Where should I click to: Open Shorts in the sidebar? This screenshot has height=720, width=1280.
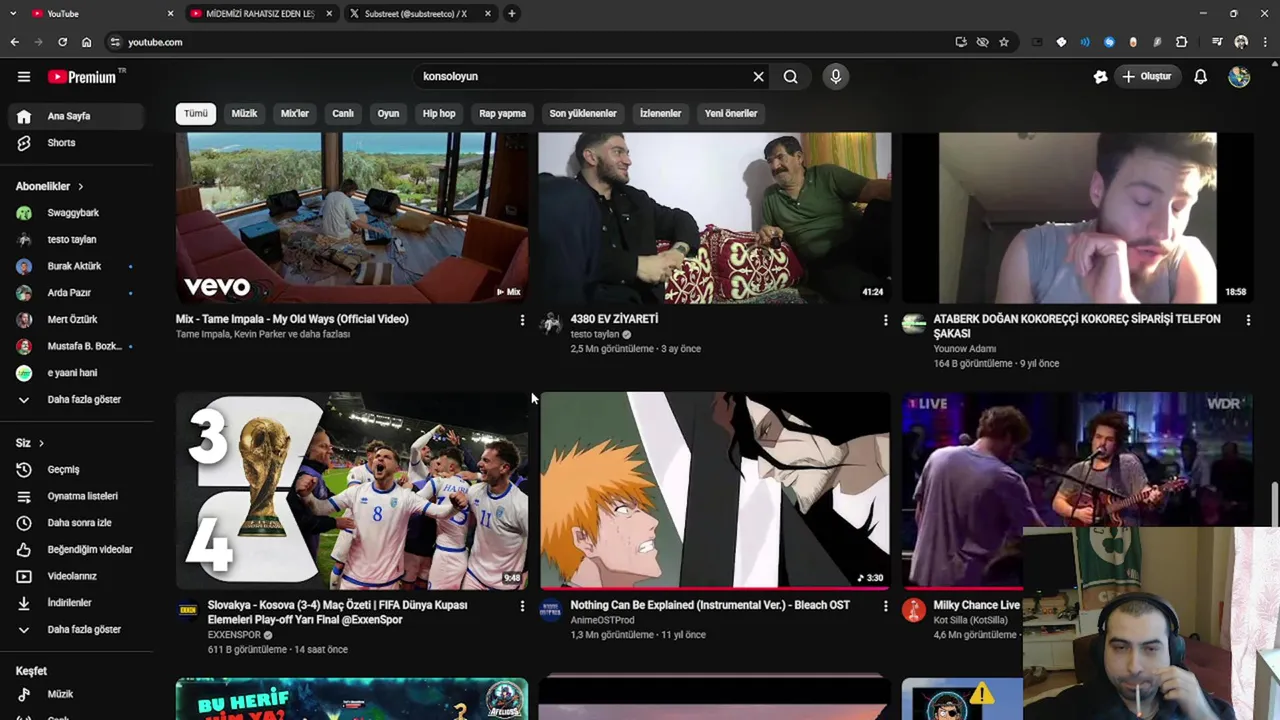pos(76,143)
